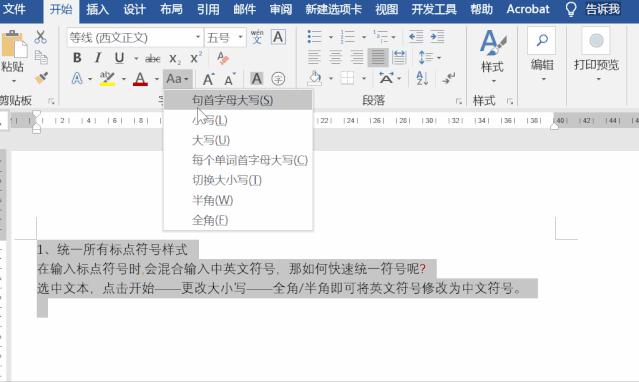Apply red font color A
Screen dimensions: 639x382
pos(140,78)
